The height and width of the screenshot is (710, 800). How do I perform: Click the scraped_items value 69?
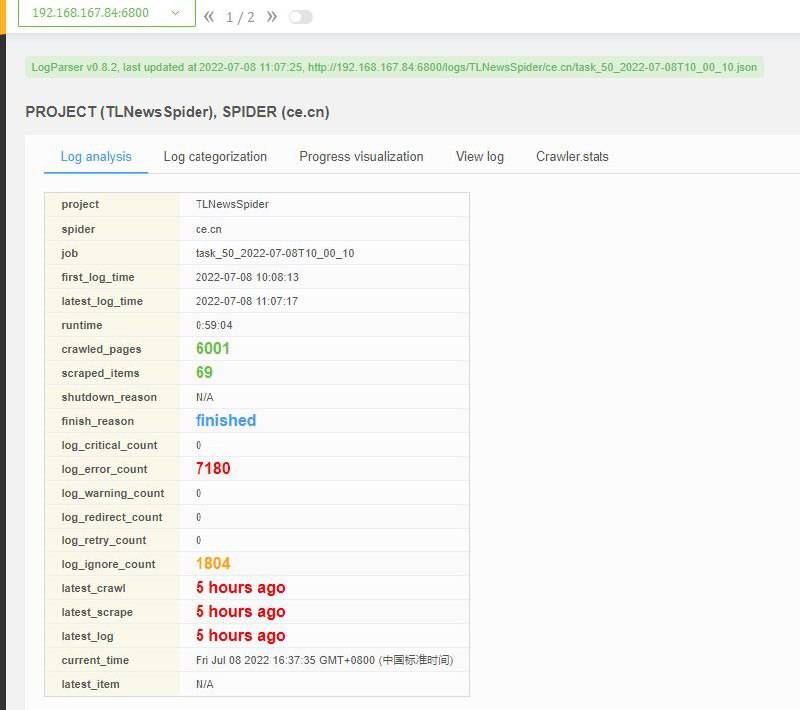pos(203,373)
